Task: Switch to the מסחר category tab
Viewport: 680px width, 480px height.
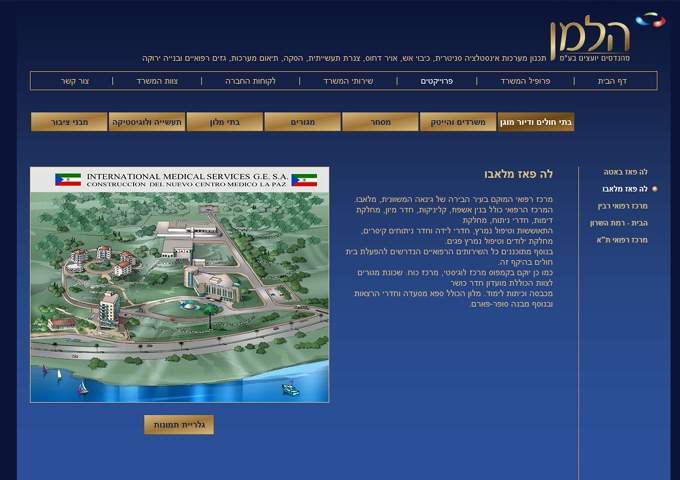Action: (380, 122)
